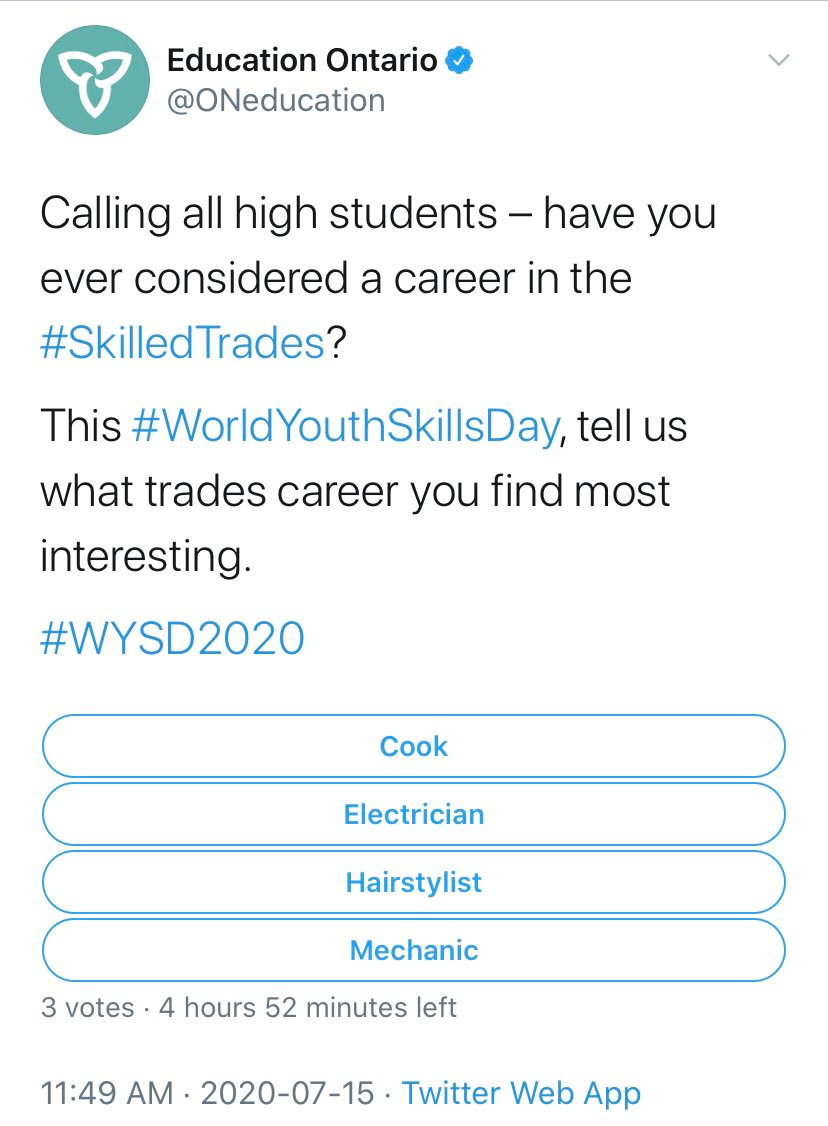Open the #WYSD2020 hashtag
The height and width of the screenshot is (1126, 828).
point(172,638)
